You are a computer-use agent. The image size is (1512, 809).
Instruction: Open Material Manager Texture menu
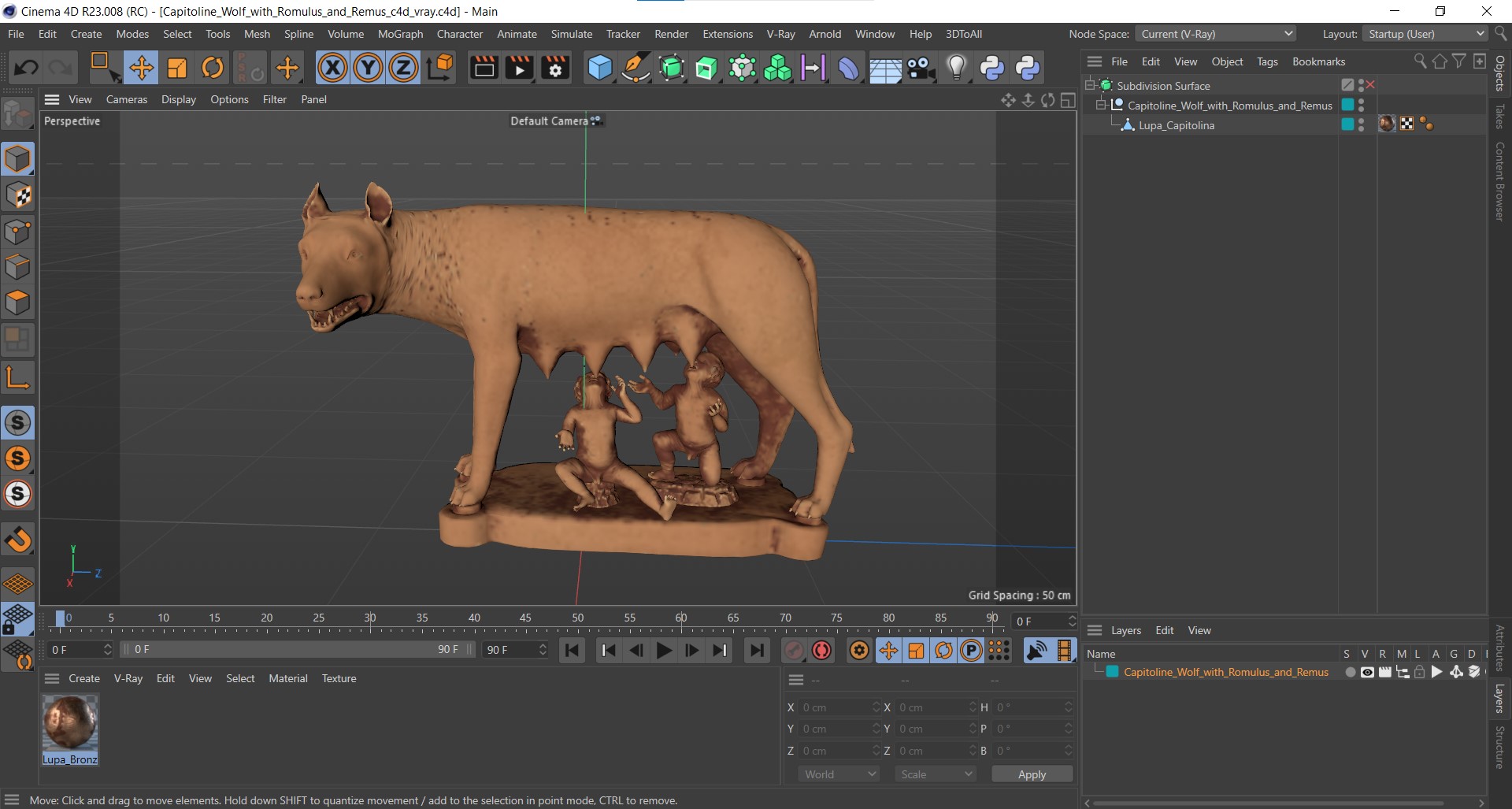tap(339, 678)
